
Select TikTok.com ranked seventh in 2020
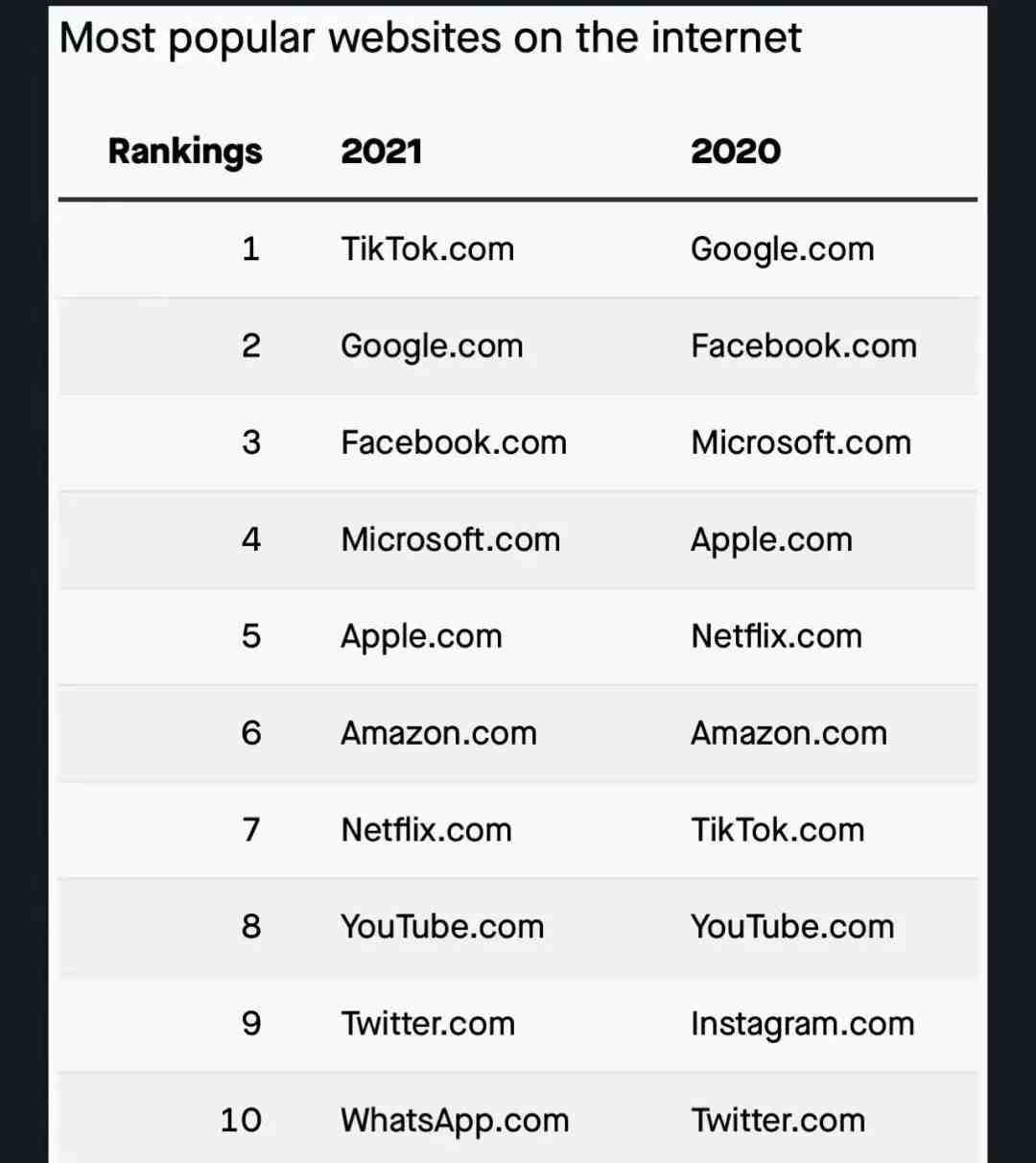[x=778, y=830]
